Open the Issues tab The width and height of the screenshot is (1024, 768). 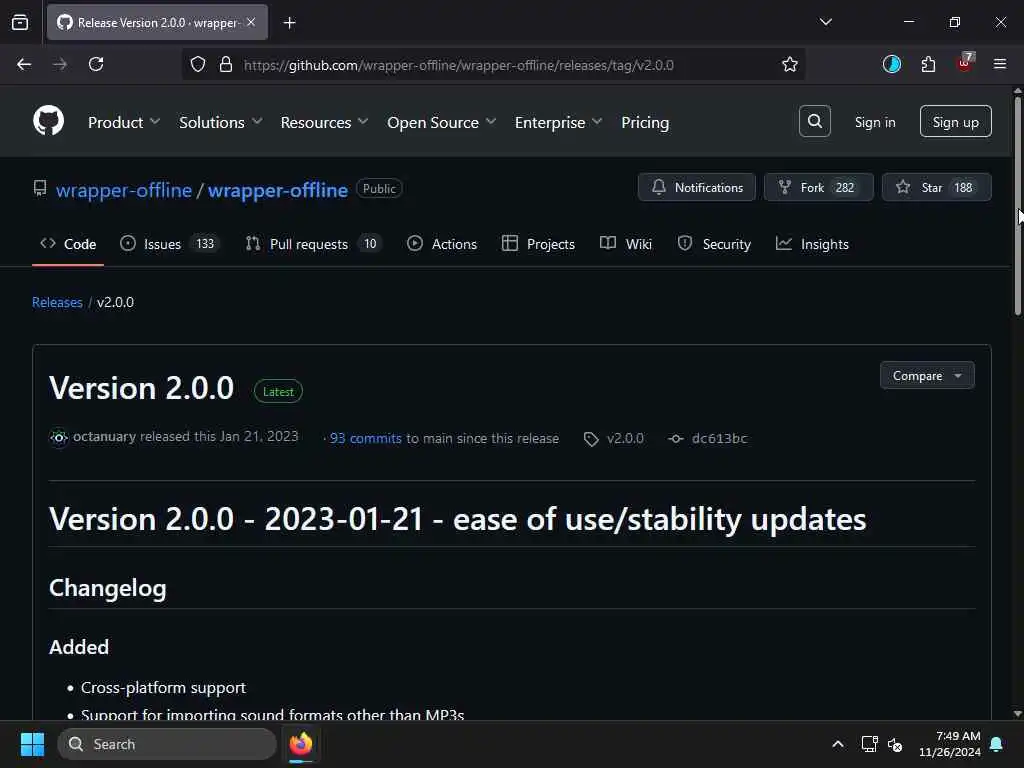click(170, 244)
